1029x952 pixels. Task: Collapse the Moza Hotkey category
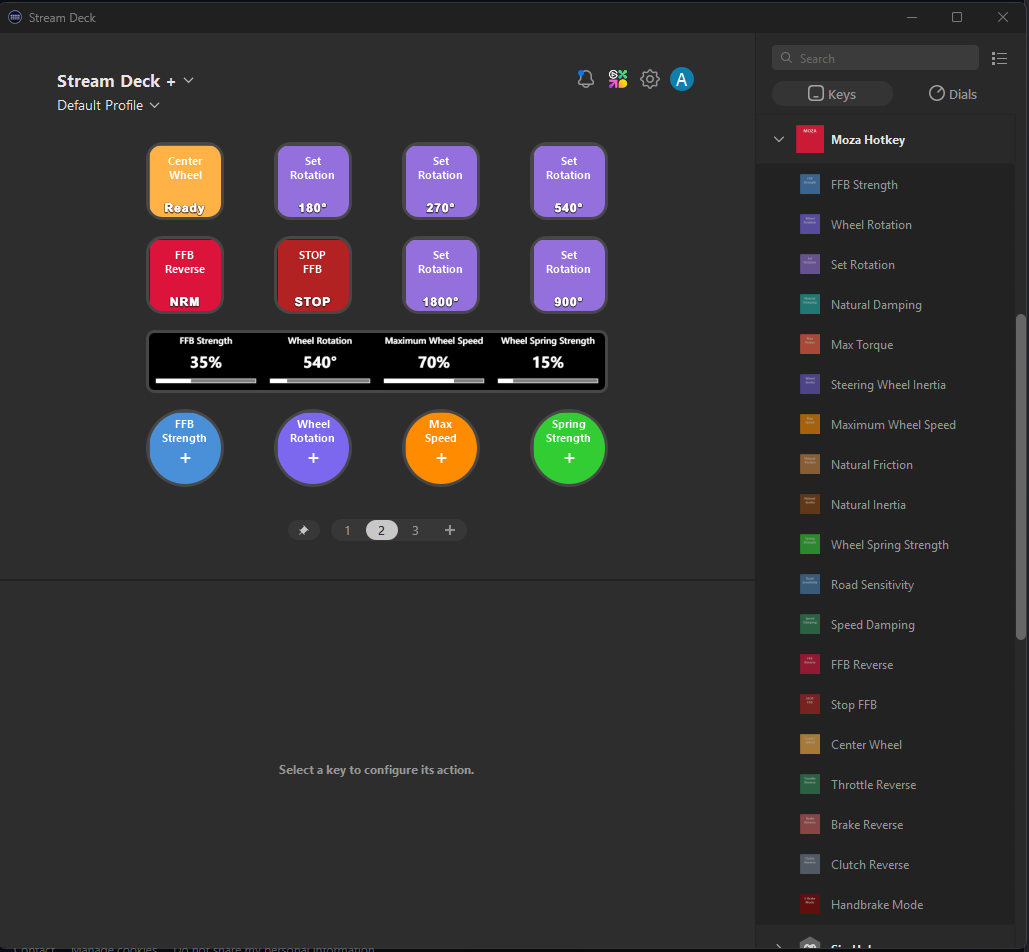779,139
